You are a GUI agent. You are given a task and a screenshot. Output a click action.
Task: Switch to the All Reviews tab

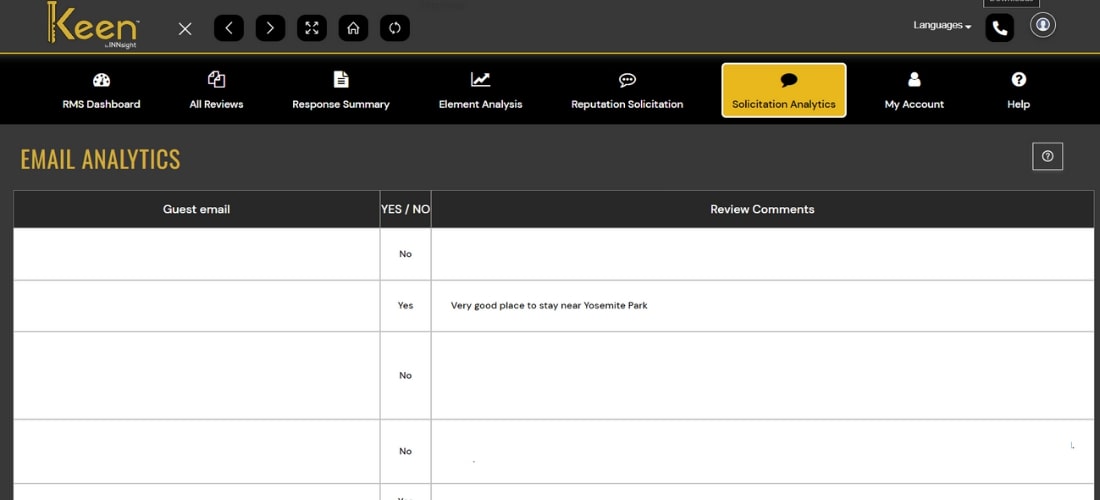point(216,90)
